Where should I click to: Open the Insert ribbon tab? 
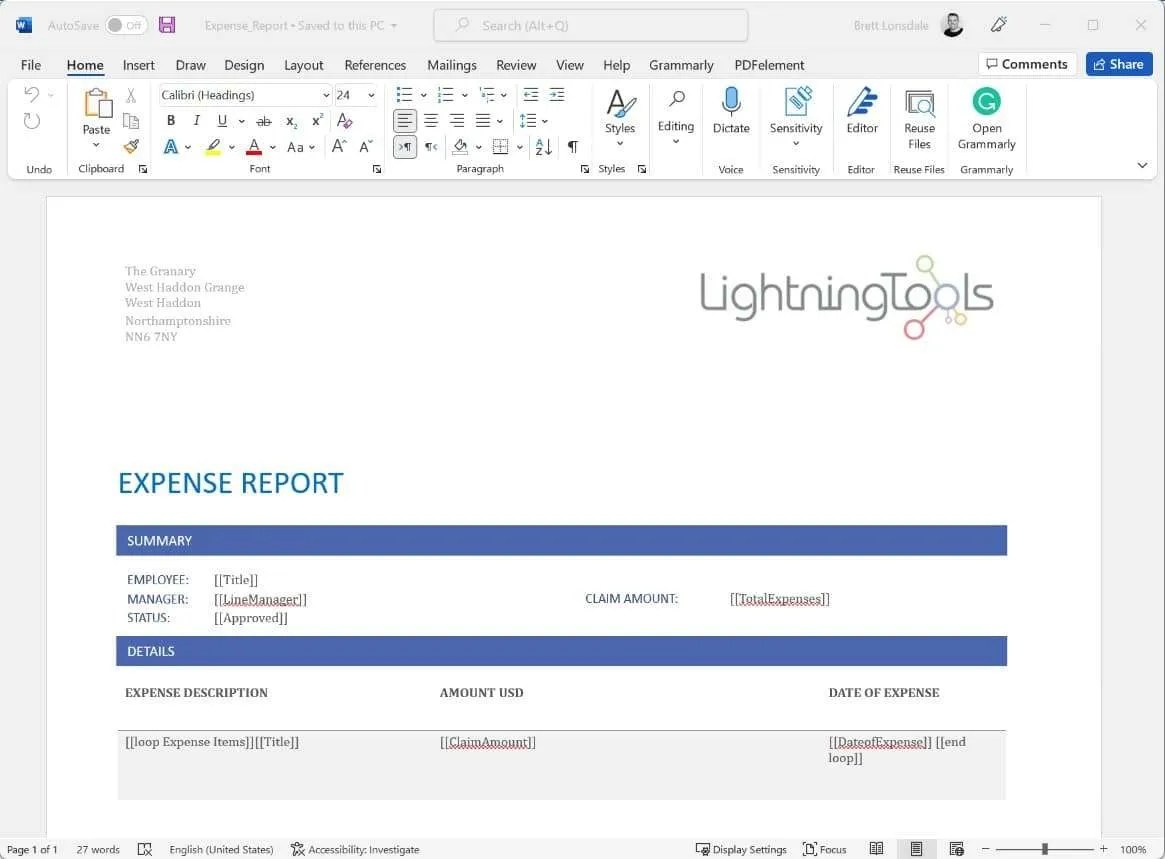point(138,65)
